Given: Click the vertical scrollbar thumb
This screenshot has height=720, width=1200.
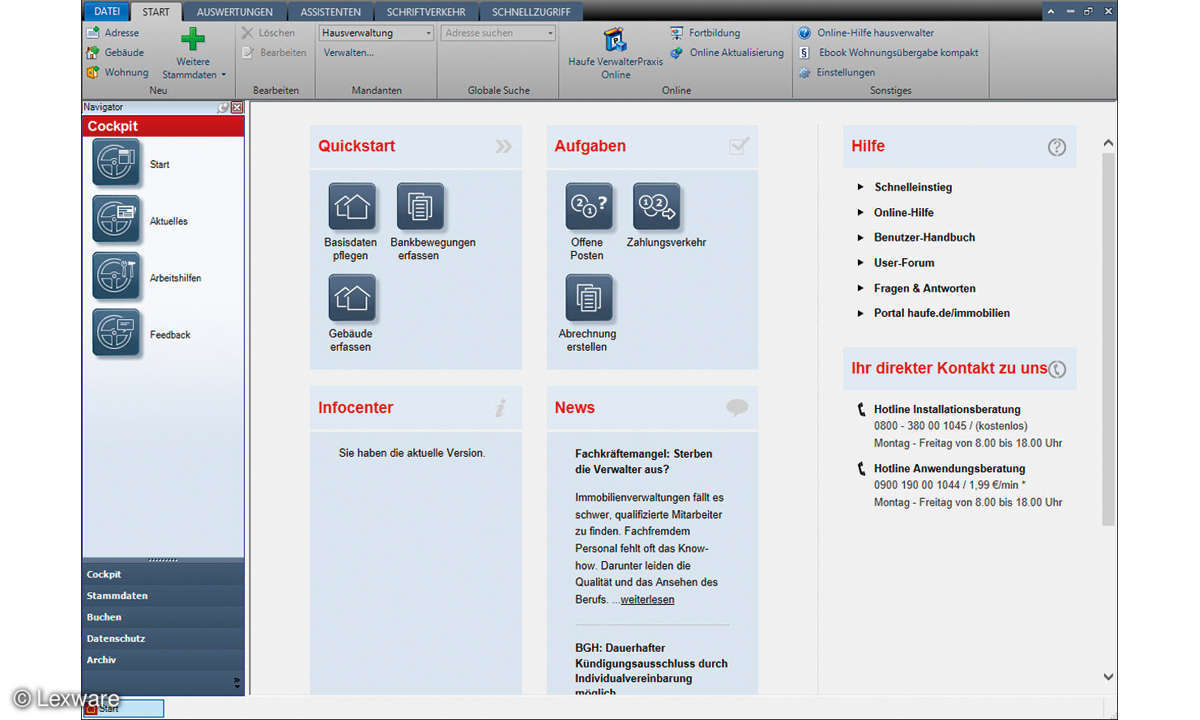Looking at the screenshot, I should (1108, 340).
